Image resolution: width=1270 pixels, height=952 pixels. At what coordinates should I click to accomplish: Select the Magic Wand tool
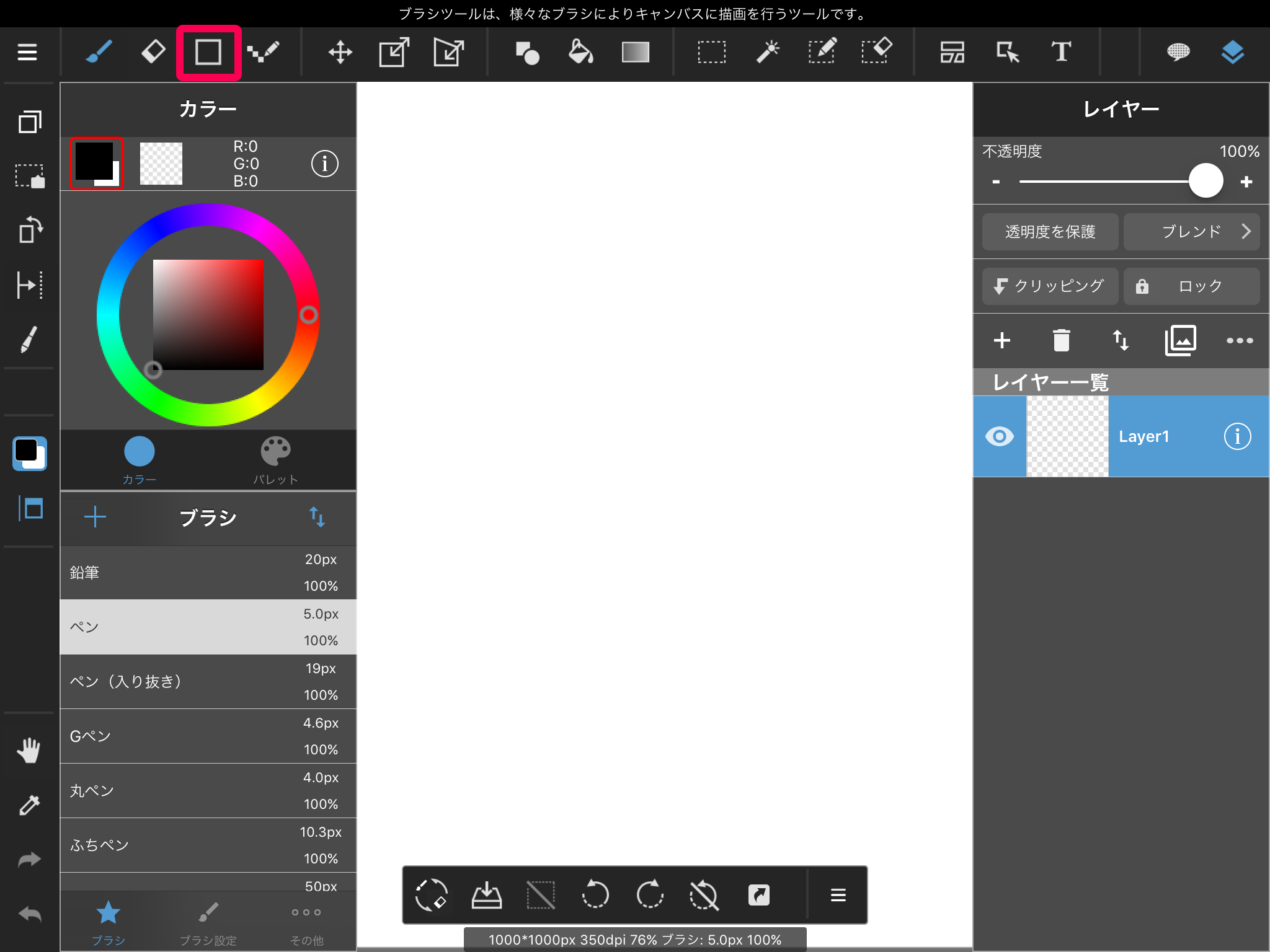[767, 52]
